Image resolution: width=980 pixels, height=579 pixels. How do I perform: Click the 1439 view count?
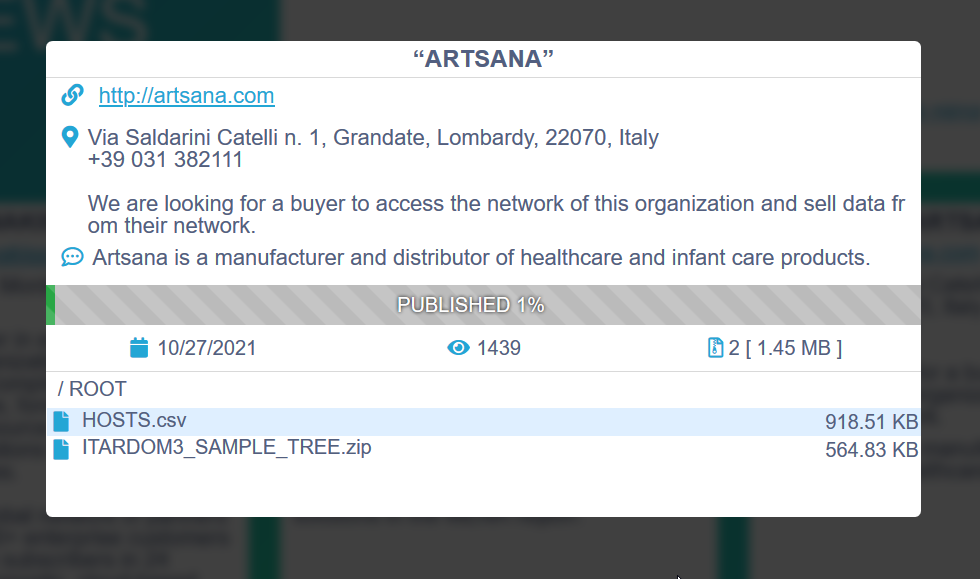point(498,348)
